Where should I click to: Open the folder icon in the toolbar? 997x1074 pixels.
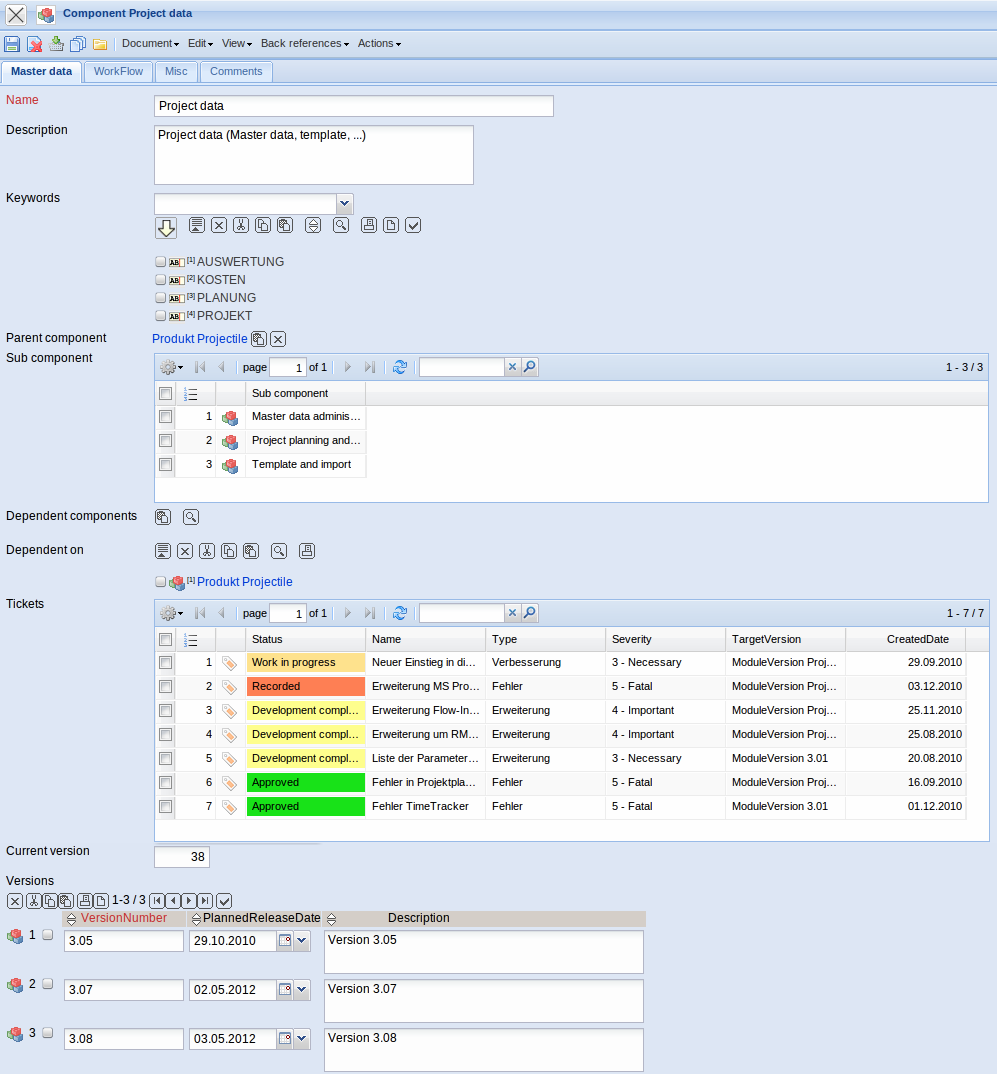coord(100,43)
